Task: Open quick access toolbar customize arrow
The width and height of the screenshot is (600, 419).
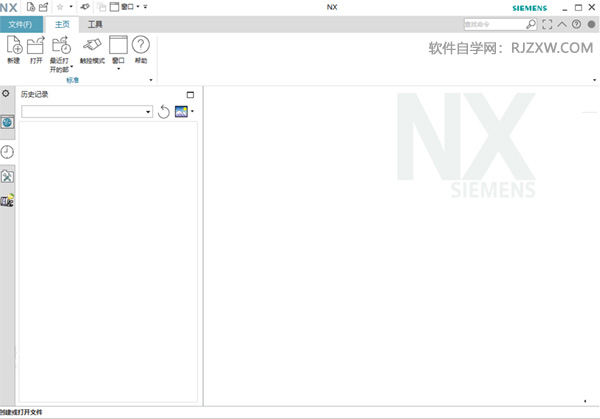Action: pos(145,7)
